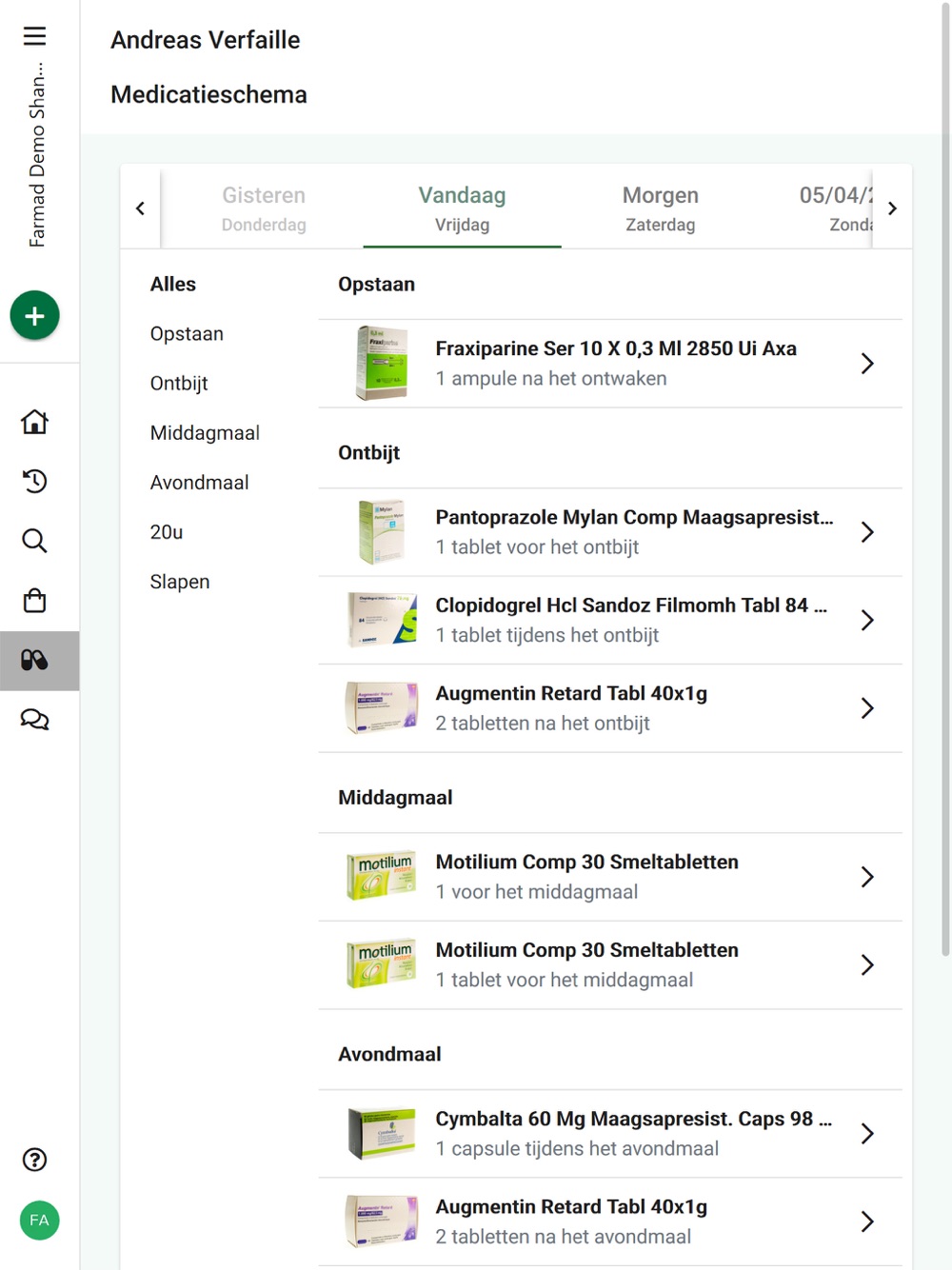Open Clopidogrel Sandoz package thumbnail
Image resolution: width=952 pixels, height=1270 pixels.
(382, 620)
